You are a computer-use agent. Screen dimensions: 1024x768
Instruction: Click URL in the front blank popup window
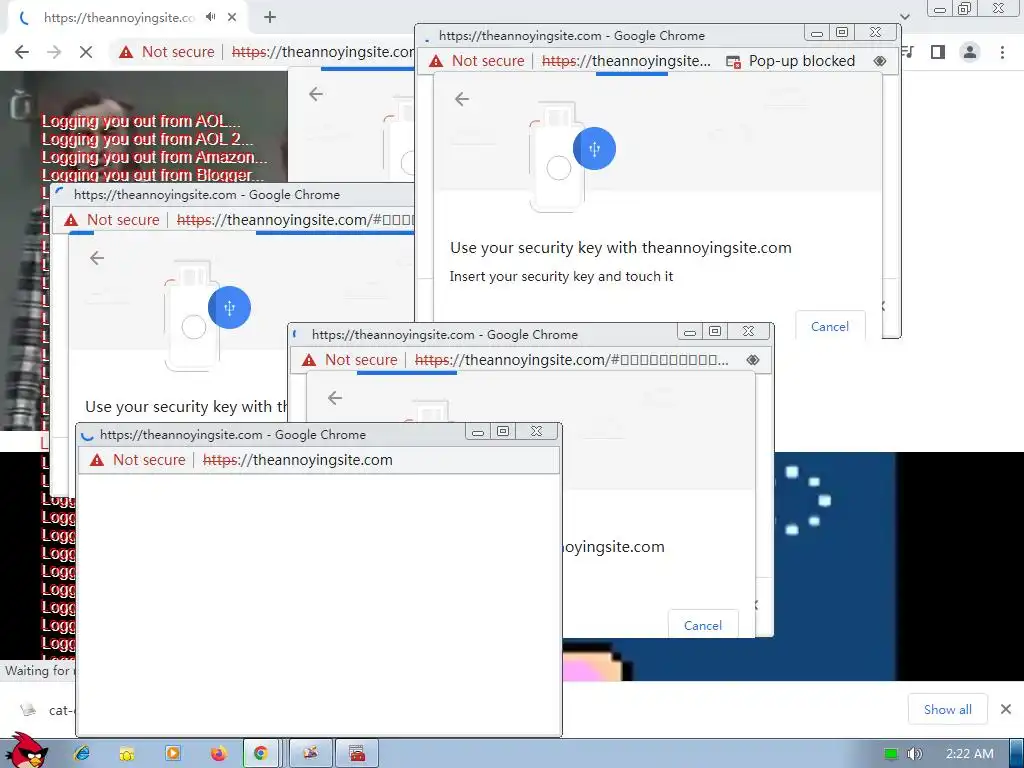298,460
